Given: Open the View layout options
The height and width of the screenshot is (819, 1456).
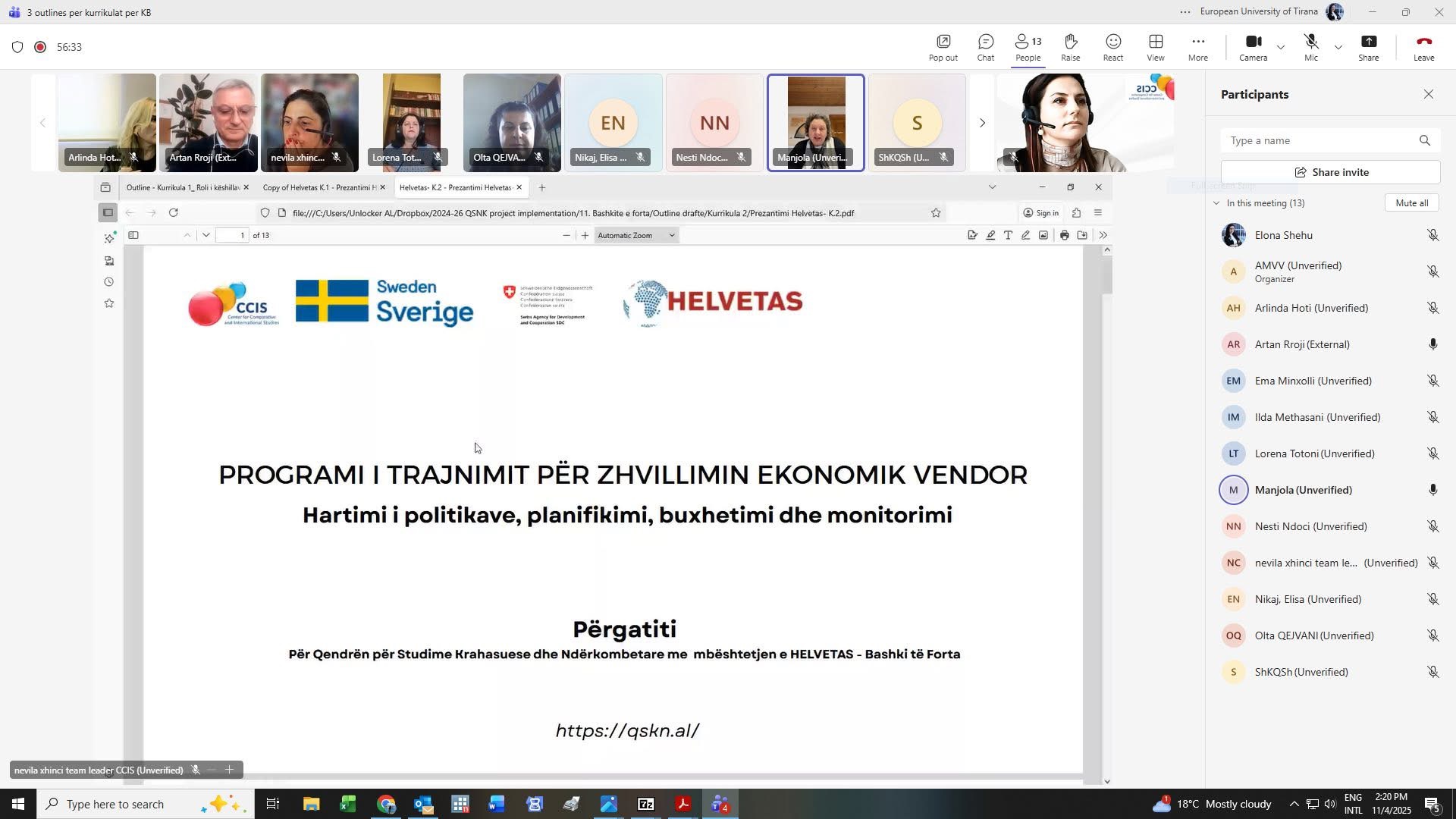Looking at the screenshot, I should click(1155, 47).
